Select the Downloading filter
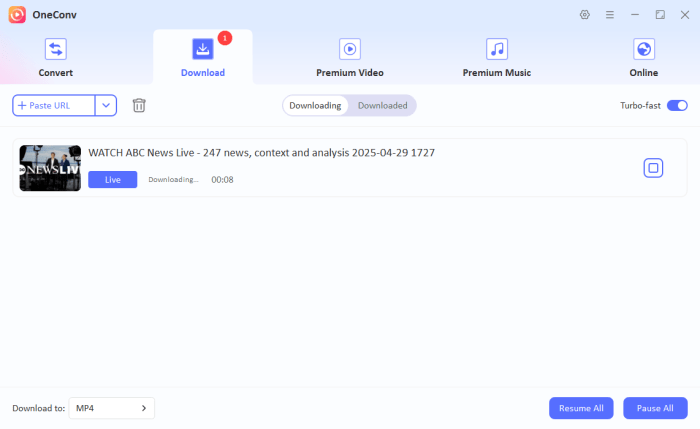The height and width of the screenshot is (429, 700). pyautogui.click(x=315, y=106)
